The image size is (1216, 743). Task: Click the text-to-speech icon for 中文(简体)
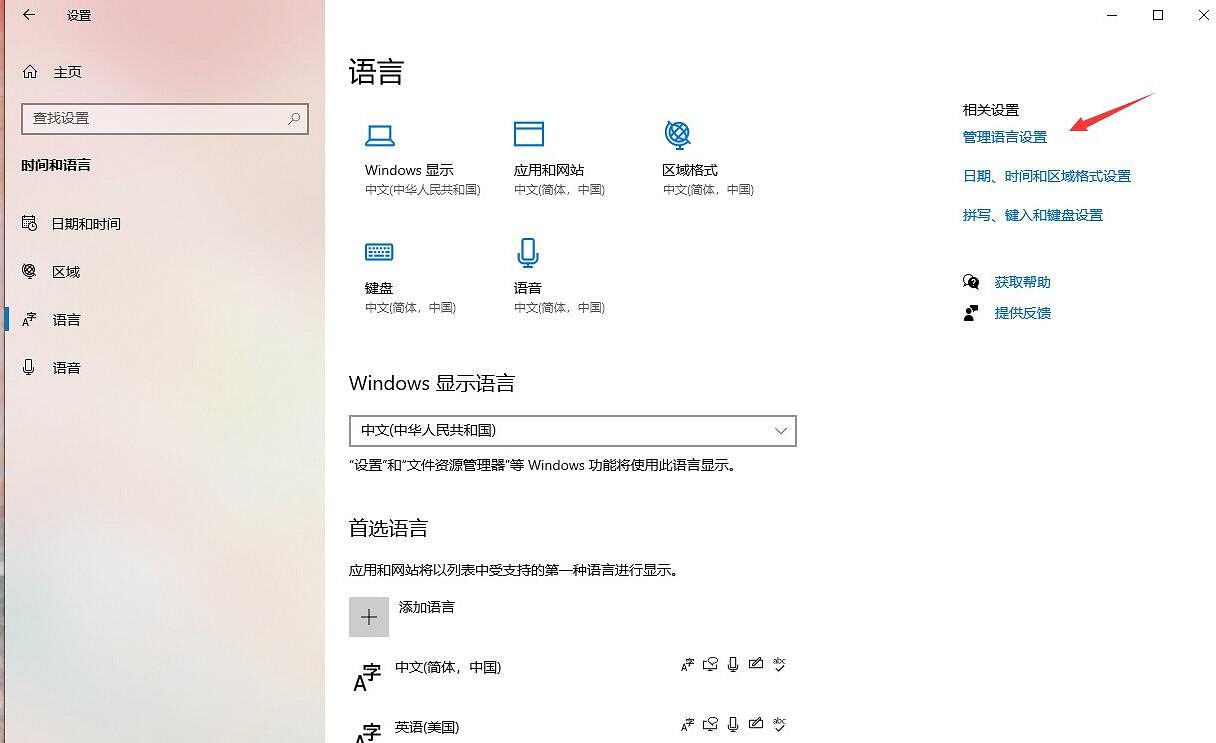[x=710, y=664]
